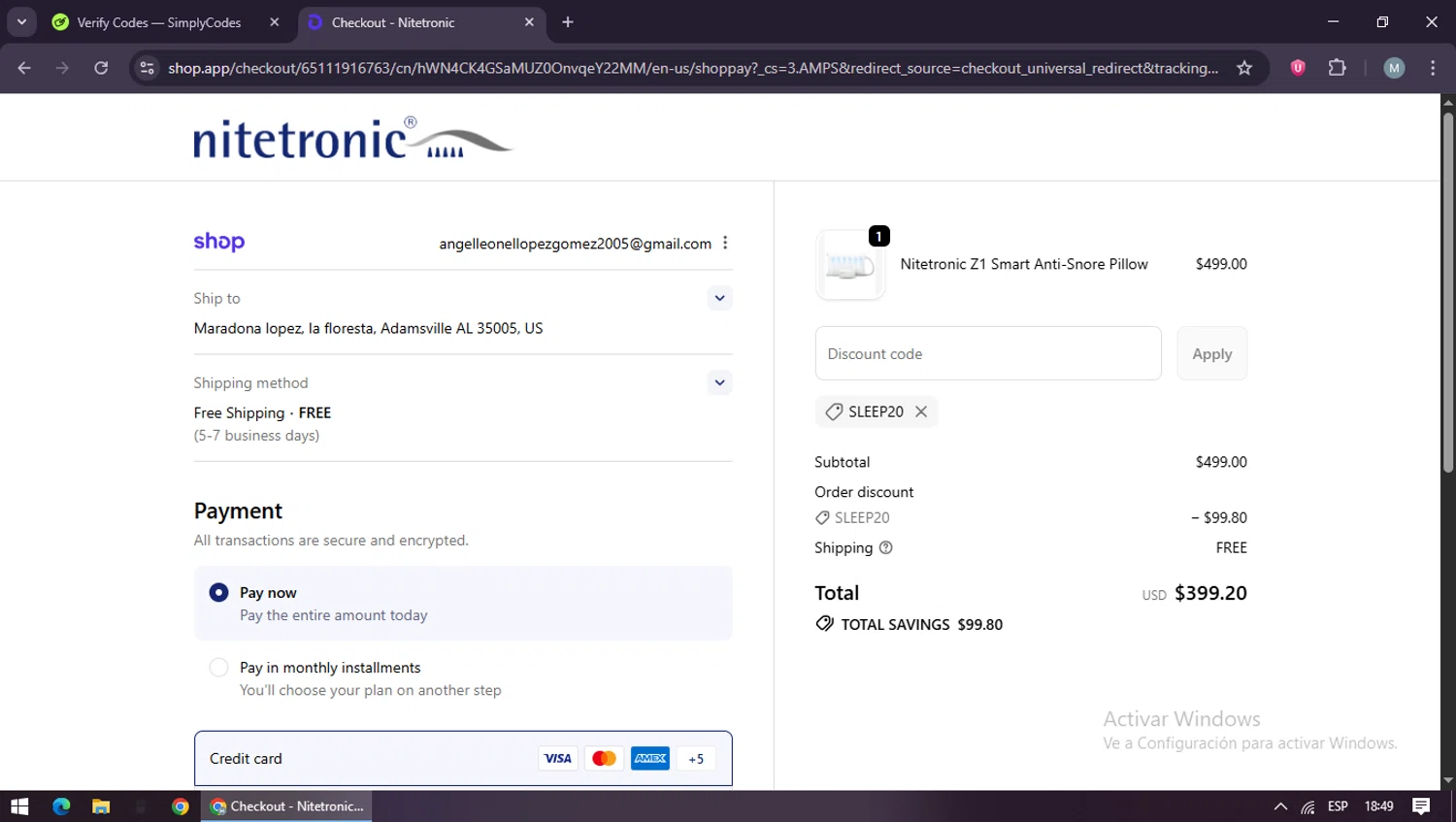Click the $399.20 total amount
The image size is (1456, 822).
tap(1210, 593)
